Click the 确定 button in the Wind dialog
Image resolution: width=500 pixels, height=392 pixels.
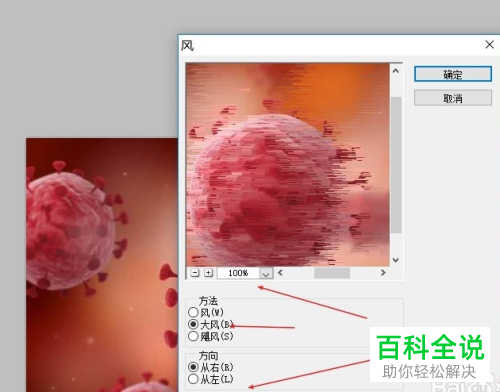coord(453,74)
